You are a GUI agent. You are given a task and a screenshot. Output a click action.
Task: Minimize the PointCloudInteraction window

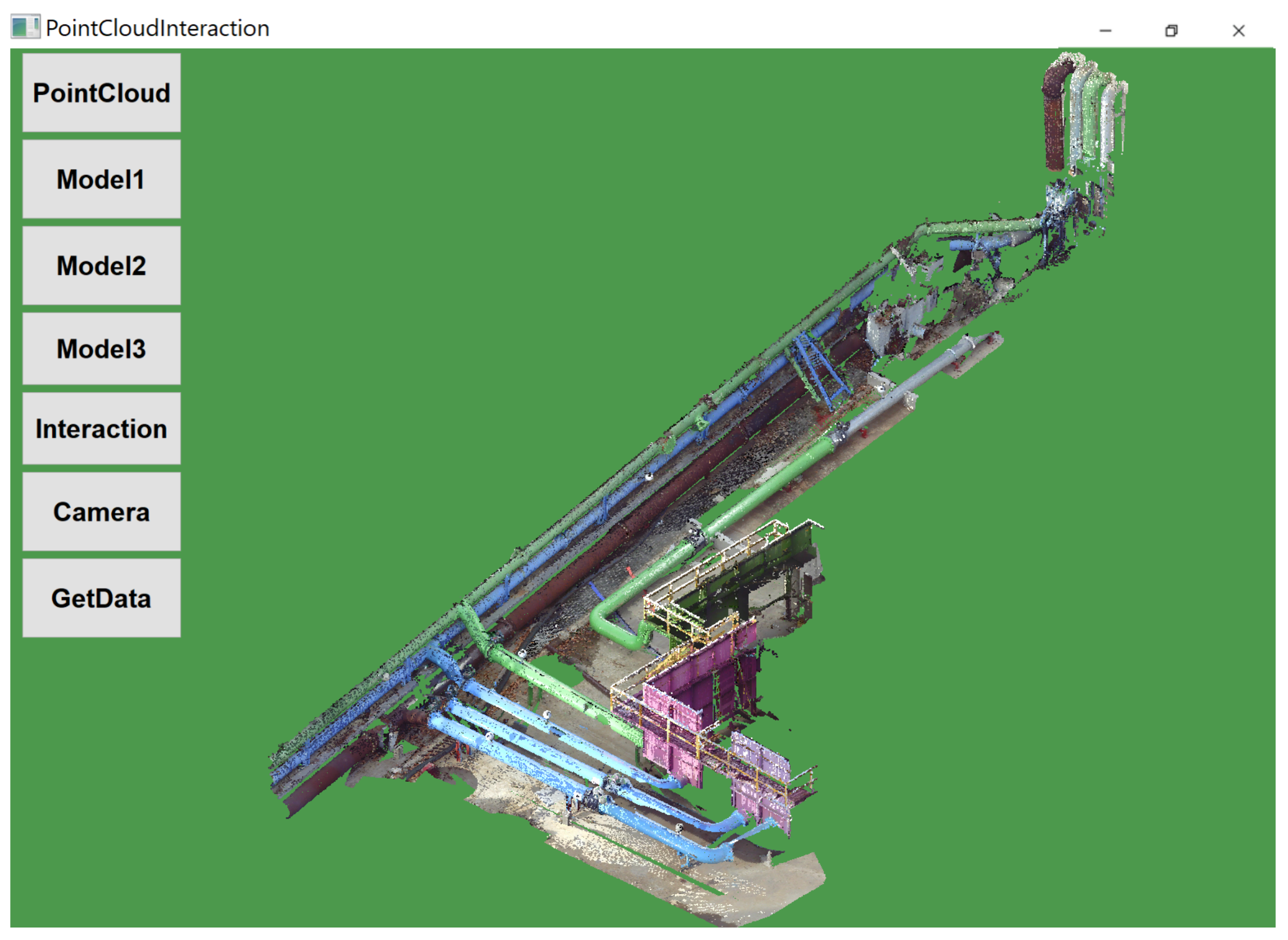pos(1105,30)
